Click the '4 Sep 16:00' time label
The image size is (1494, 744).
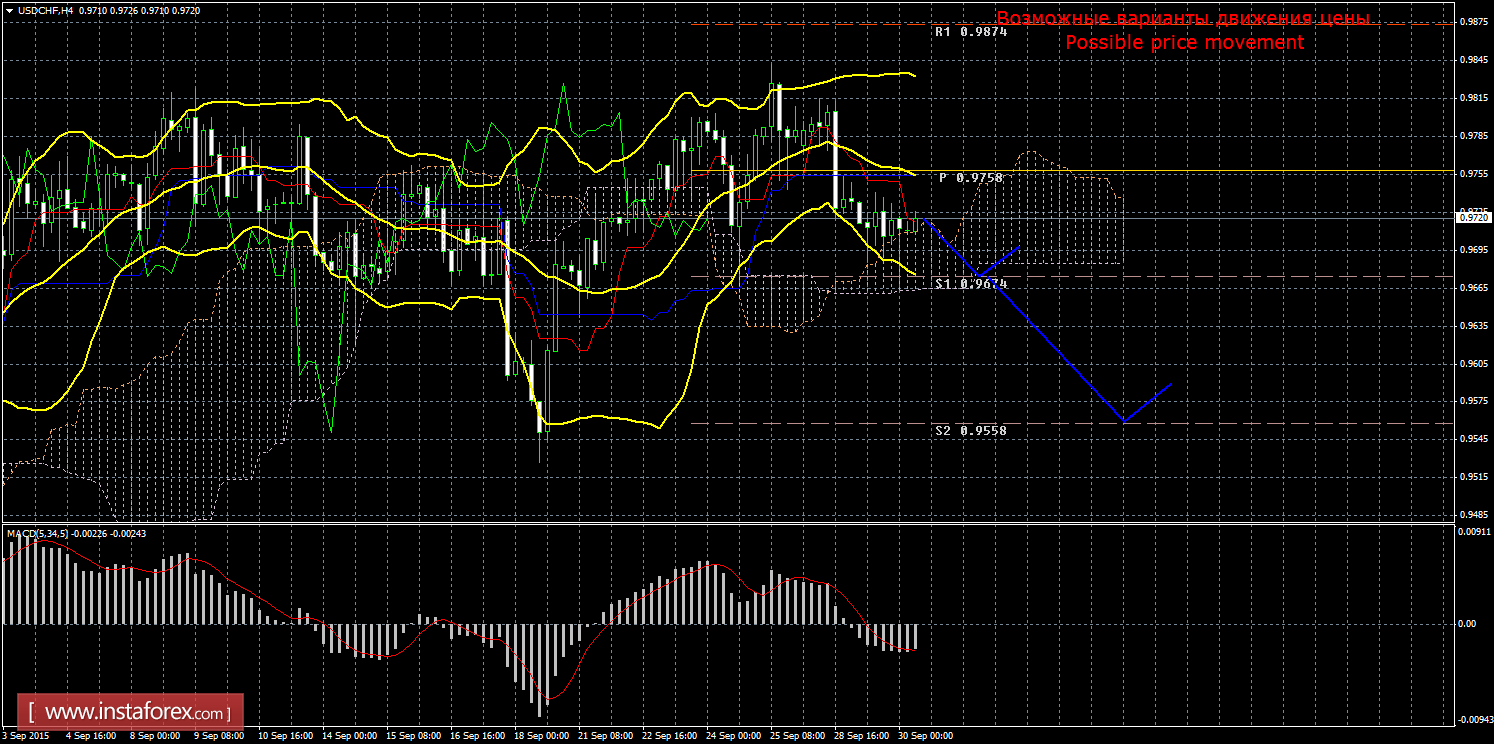click(89, 735)
